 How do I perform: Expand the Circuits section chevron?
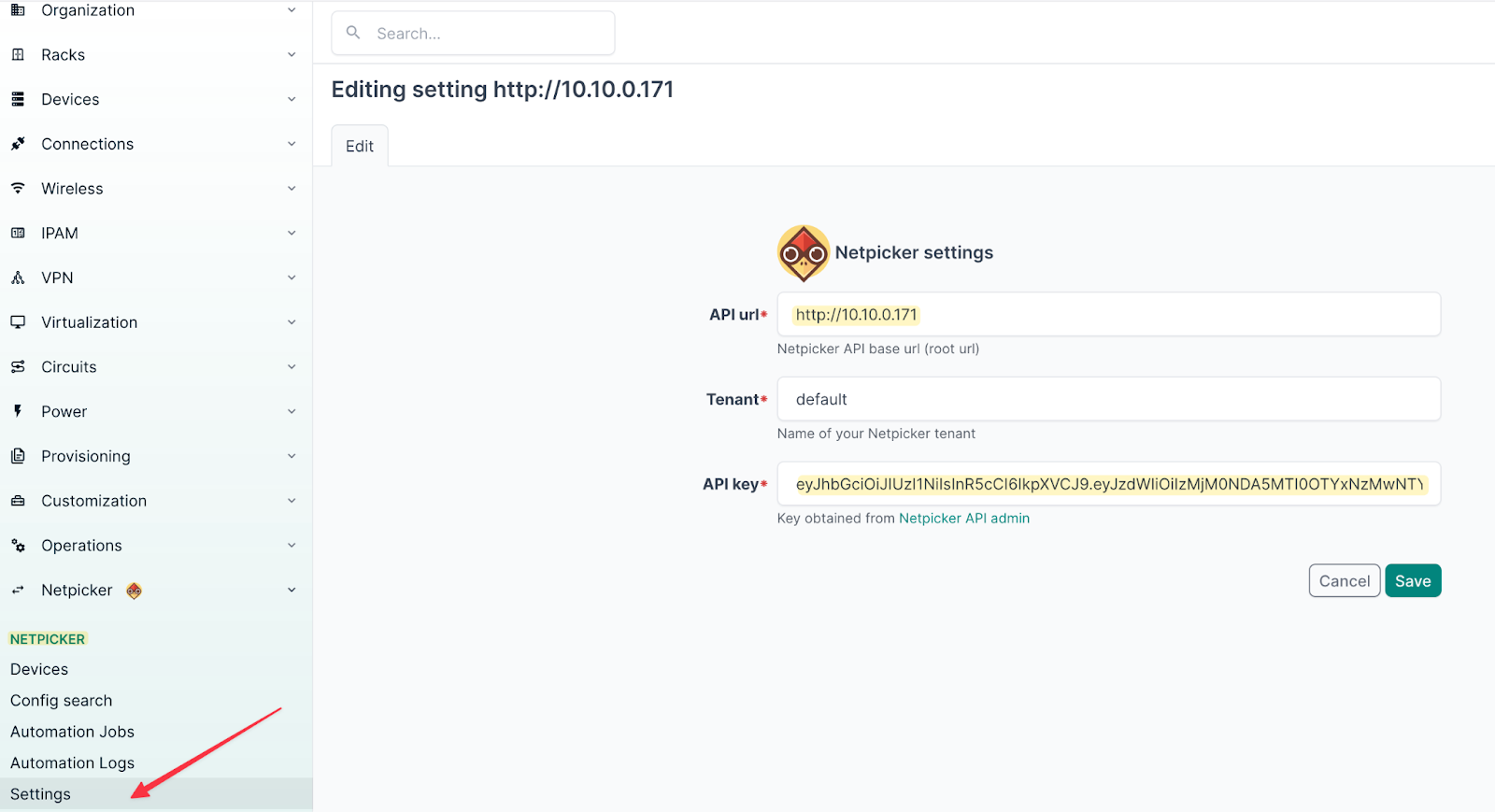click(x=292, y=367)
